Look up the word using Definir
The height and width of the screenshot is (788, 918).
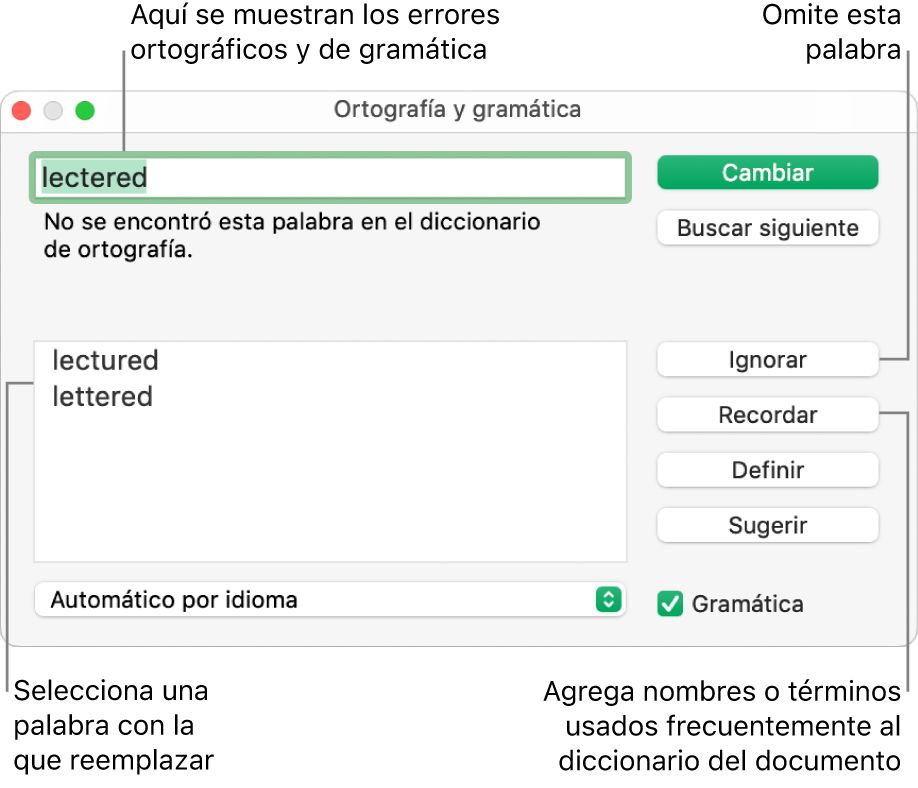click(x=767, y=470)
